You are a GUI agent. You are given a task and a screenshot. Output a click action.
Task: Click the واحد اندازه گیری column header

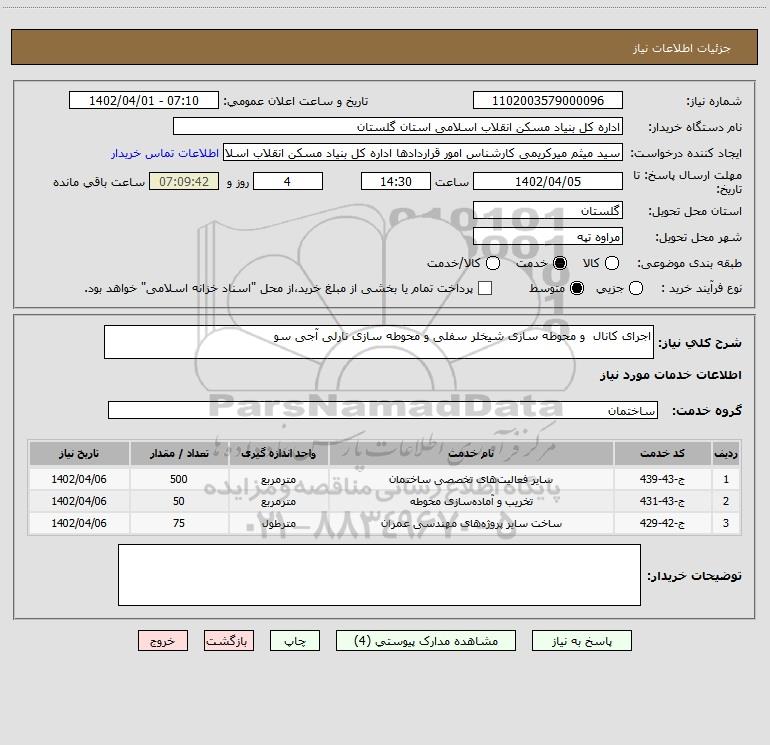pyautogui.click(x=278, y=453)
